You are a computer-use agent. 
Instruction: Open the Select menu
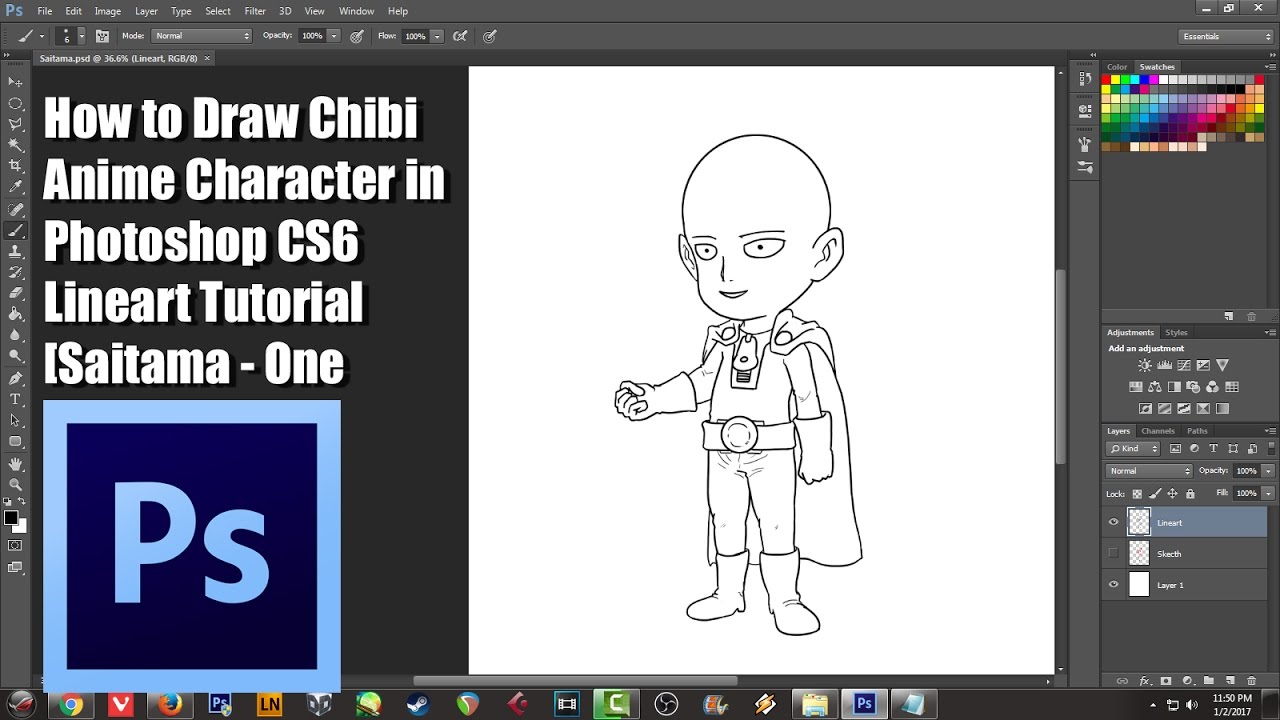point(218,11)
